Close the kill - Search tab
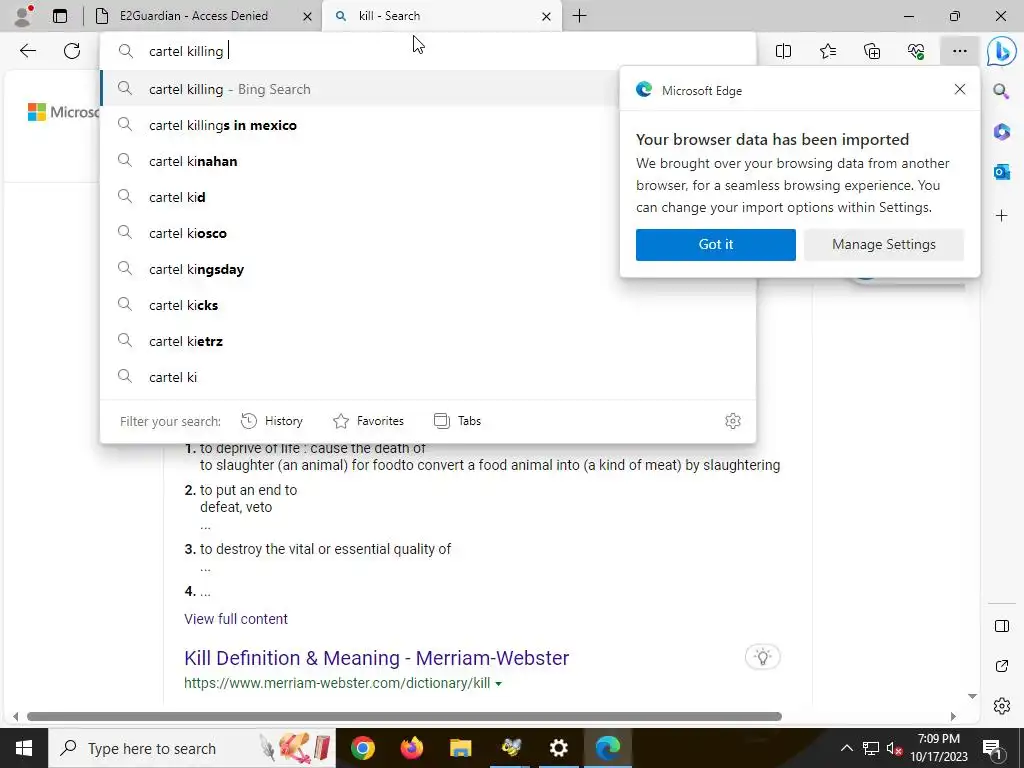Viewport: 1024px width, 768px height. point(546,16)
